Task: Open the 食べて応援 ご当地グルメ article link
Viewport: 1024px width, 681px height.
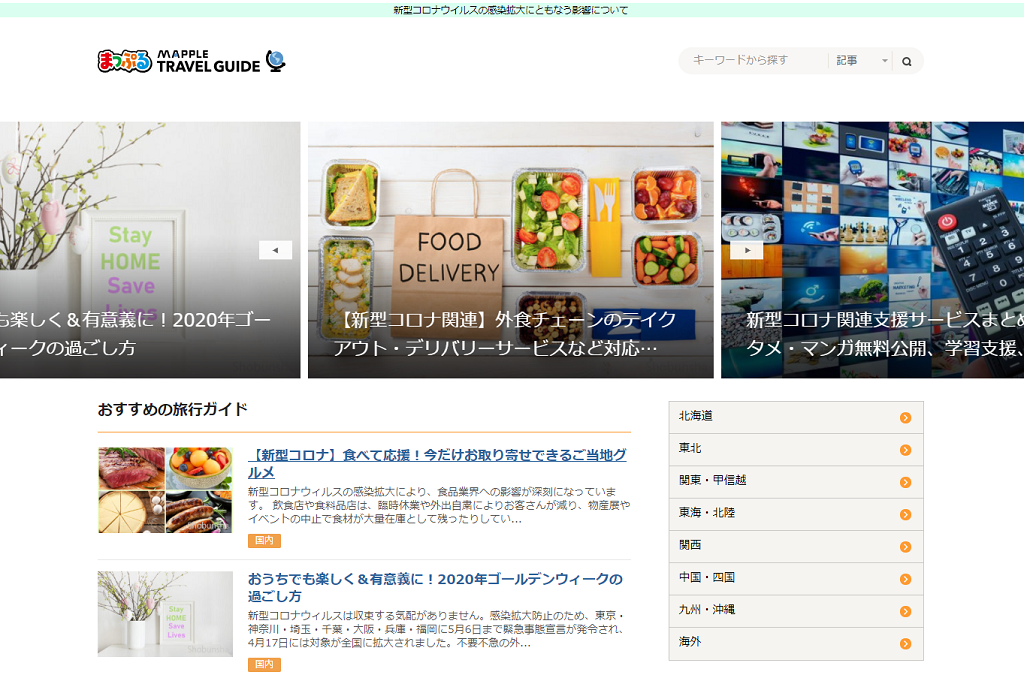Action: coord(437,464)
